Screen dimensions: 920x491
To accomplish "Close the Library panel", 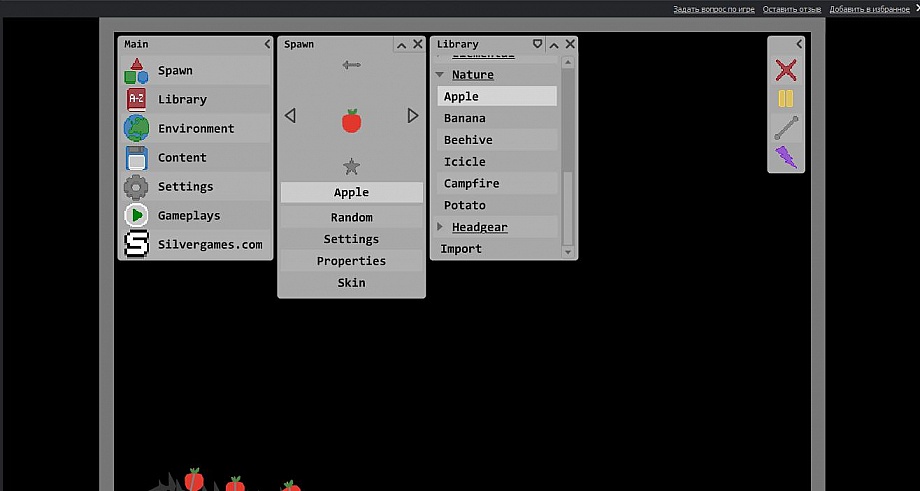I will (570, 44).
